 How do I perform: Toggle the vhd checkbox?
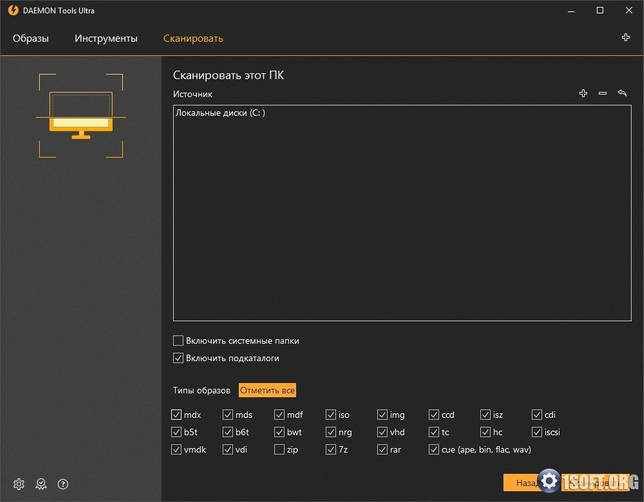(382, 432)
